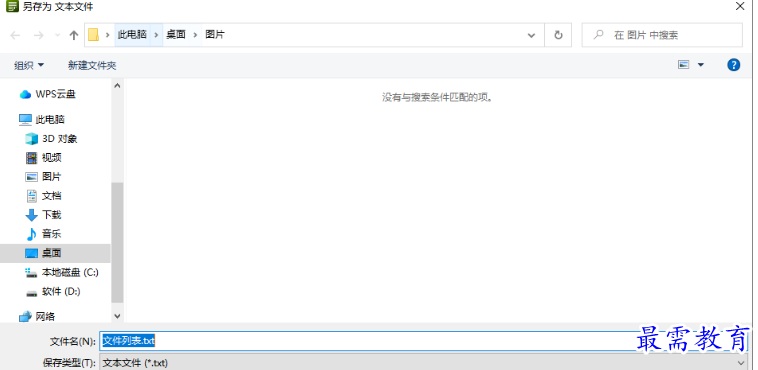Refresh the current folder view
The height and width of the screenshot is (370, 758).
coord(558,35)
